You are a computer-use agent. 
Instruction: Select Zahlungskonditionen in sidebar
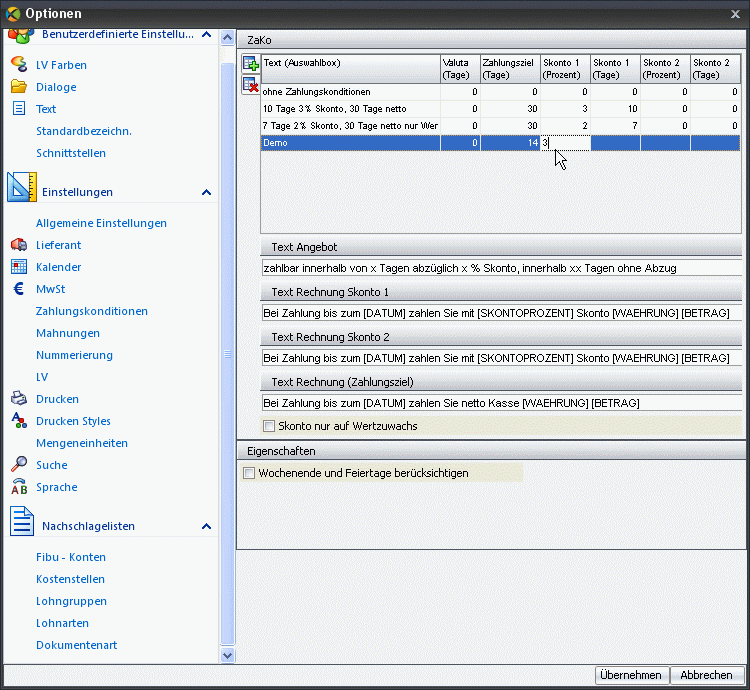92,311
